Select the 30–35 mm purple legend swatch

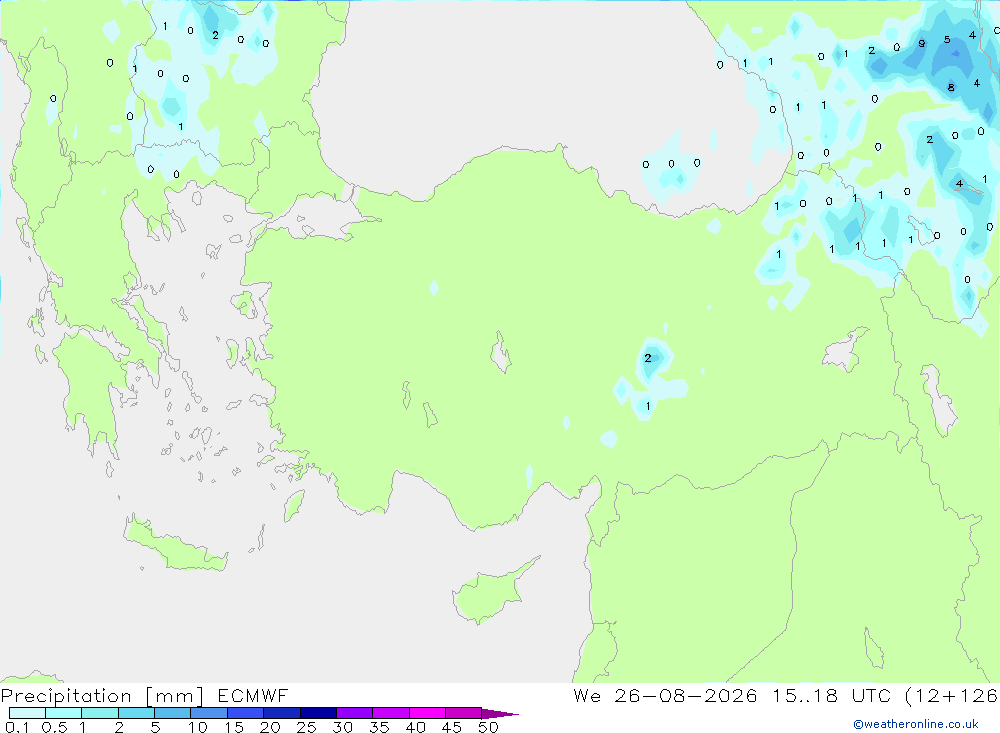(x=355, y=713)
